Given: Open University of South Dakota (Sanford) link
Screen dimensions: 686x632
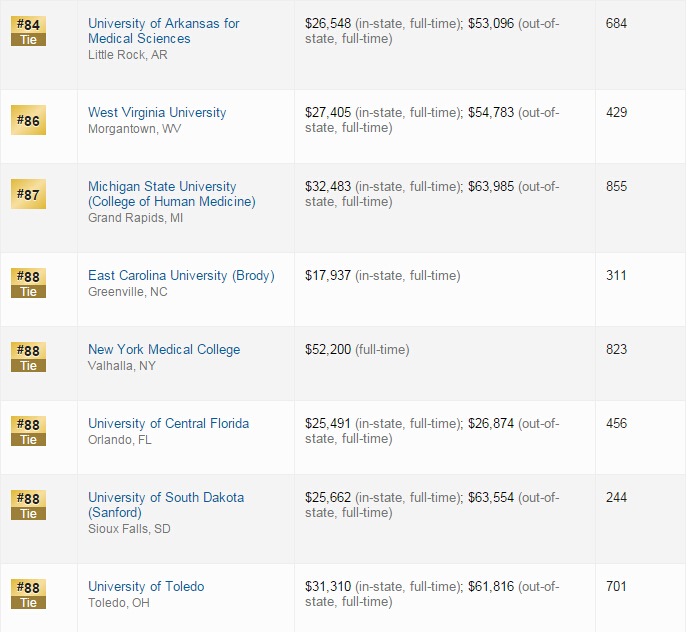Looking at the screenshot, I should [x=166, y=505].
